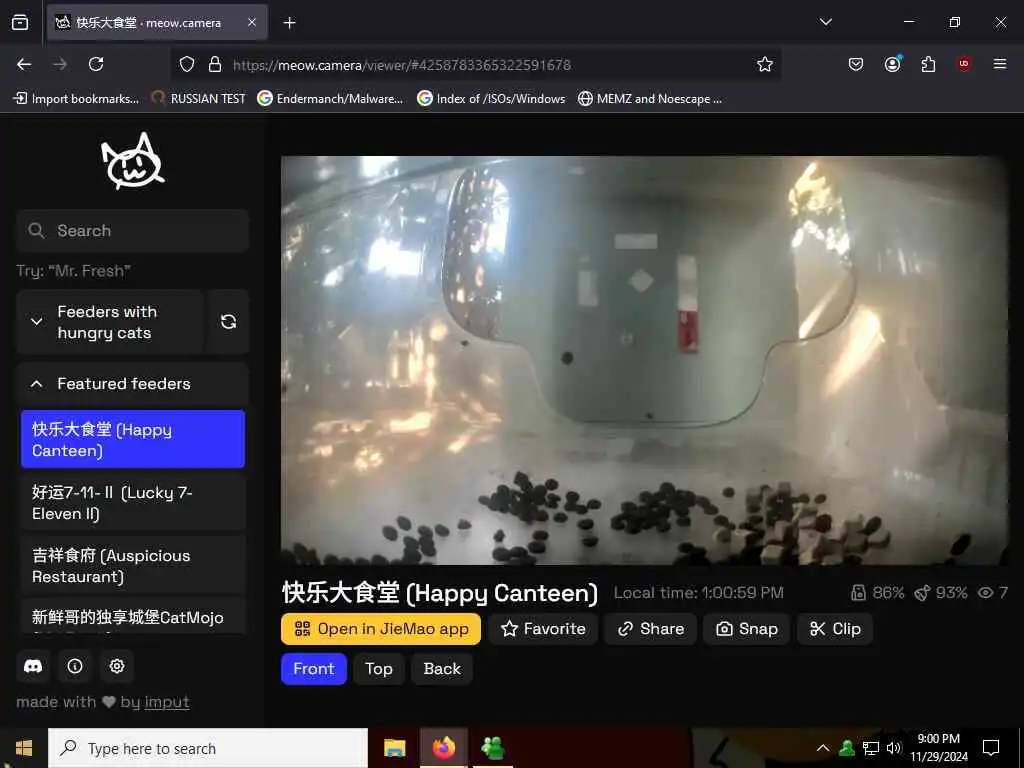Viewport: 1024px width, 768px height.
Task: Refresh the hungry cats feeder list
Action: pyautogui.click(x=229, y=321)
